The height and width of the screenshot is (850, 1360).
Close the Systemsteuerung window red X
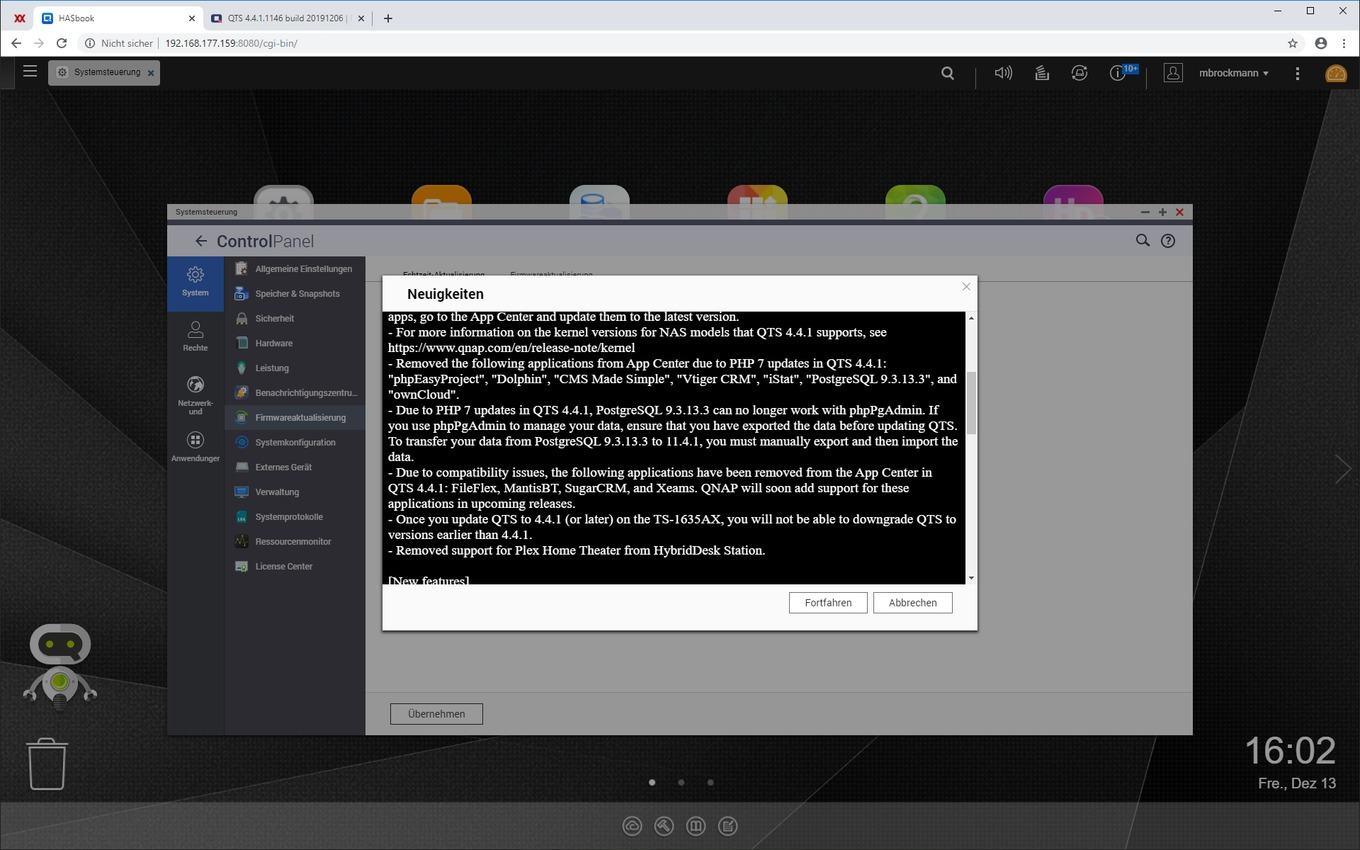point(1179,212)
